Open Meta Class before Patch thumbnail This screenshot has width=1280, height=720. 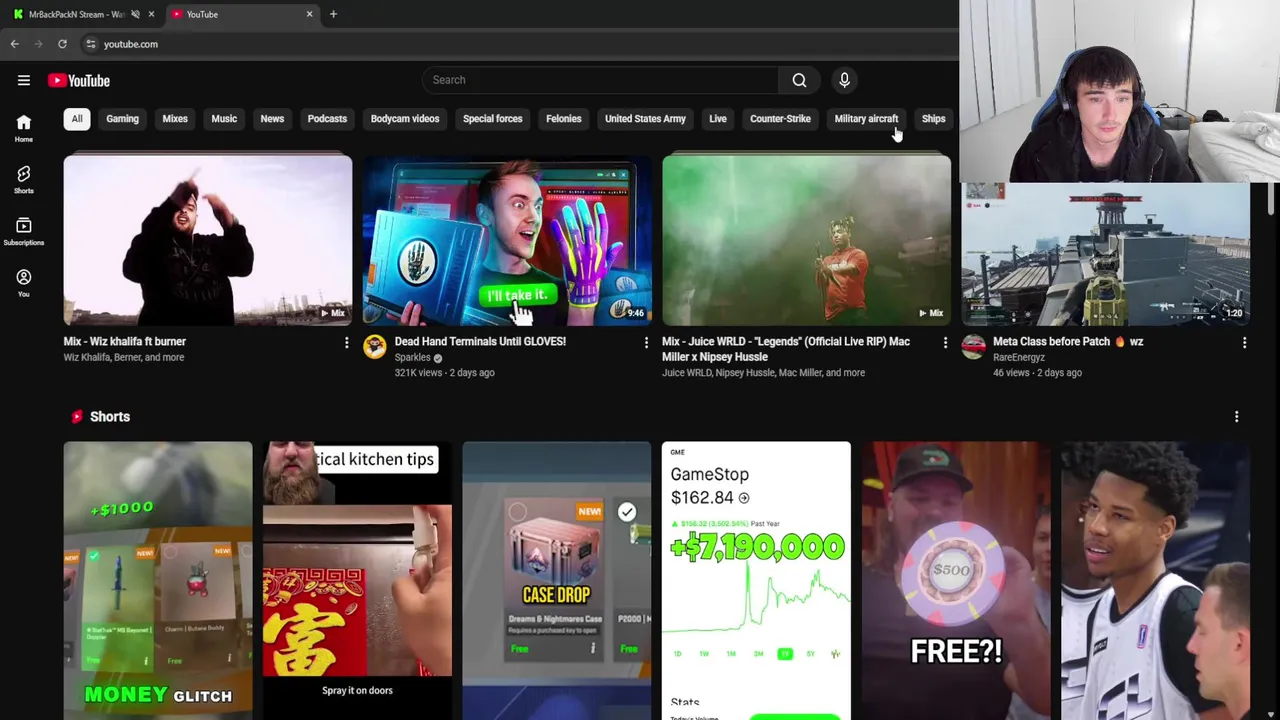click(1105, 255)
